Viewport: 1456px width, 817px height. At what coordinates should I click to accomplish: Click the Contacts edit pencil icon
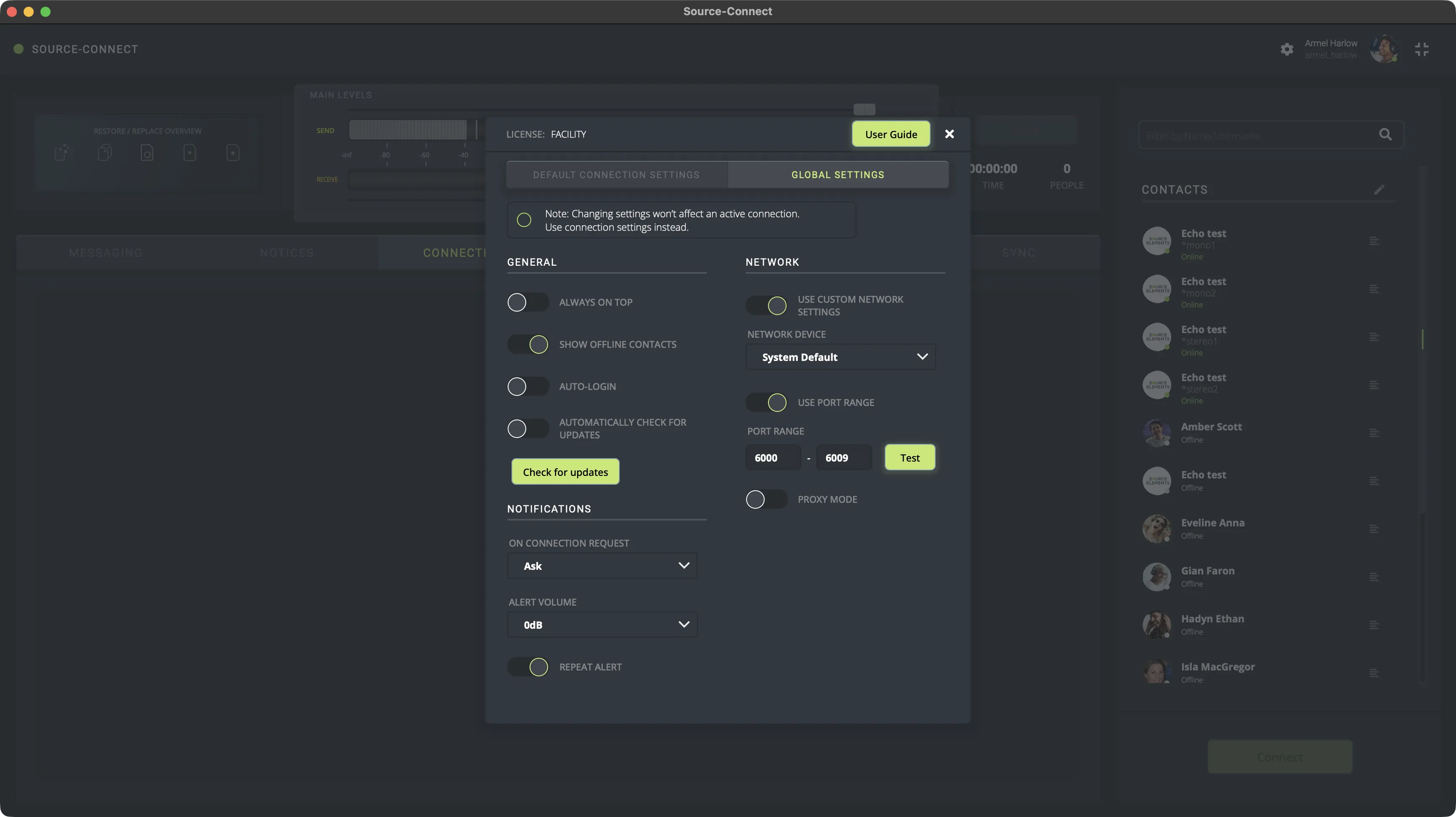pos(1379,189)
